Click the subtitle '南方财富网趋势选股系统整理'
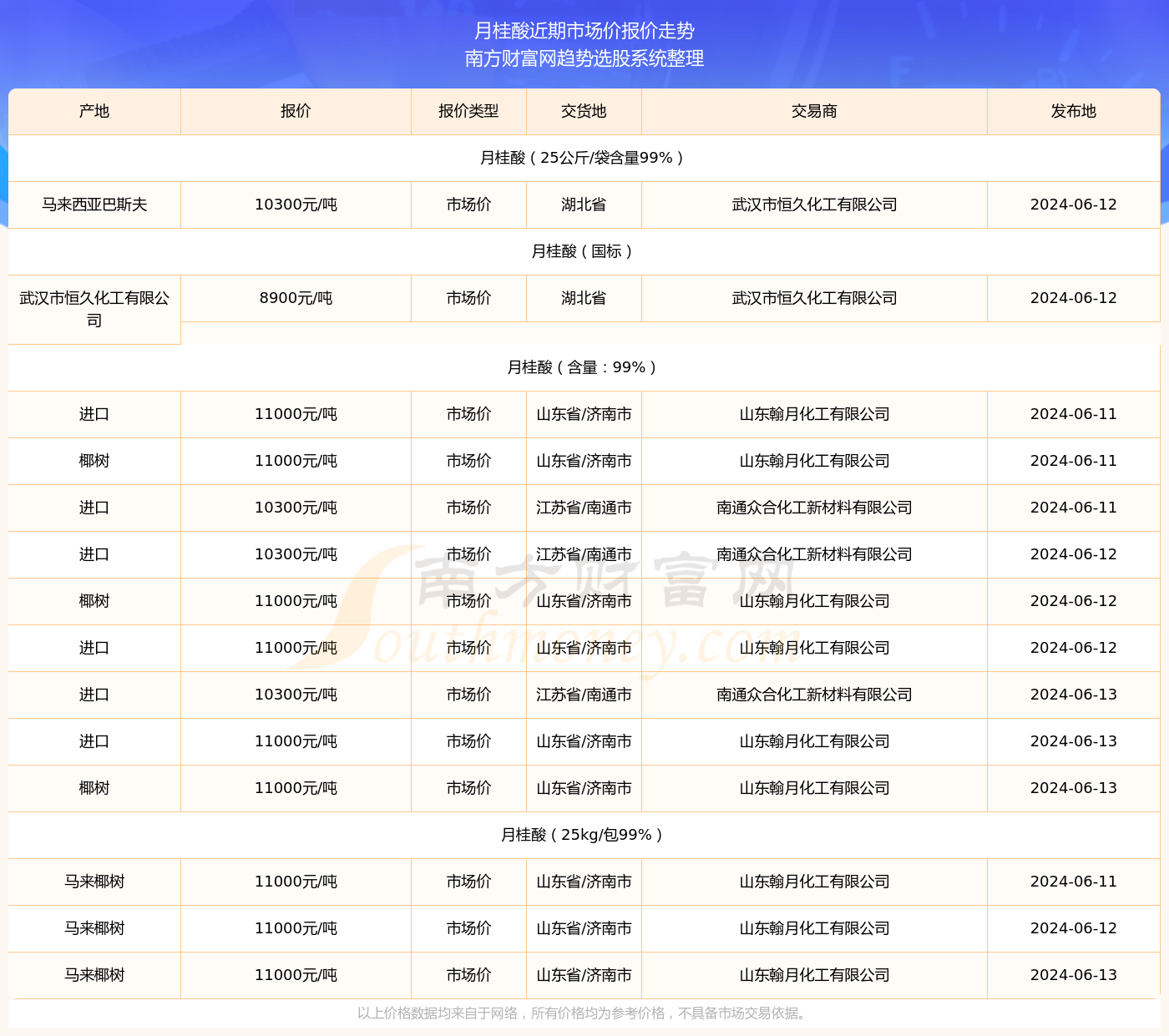 [584, 58]
